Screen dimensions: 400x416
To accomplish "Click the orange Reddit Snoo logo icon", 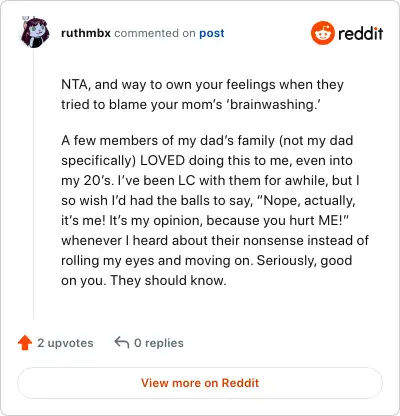I will click(x=322, y=33).
